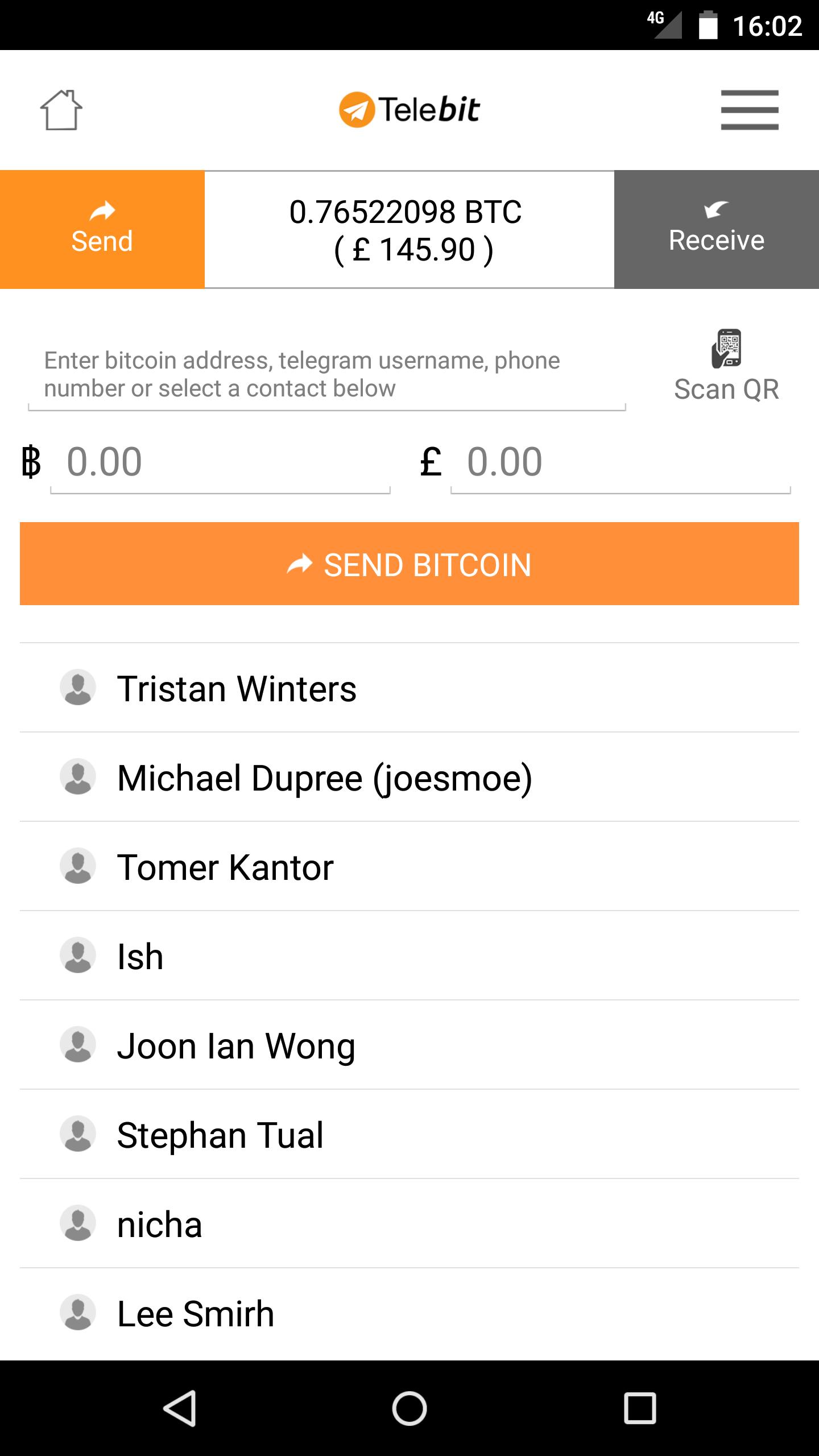This screenshot has width=819, height=1456.
Task: Tap the Telebit logo
Action: click(x=409, y=110)
